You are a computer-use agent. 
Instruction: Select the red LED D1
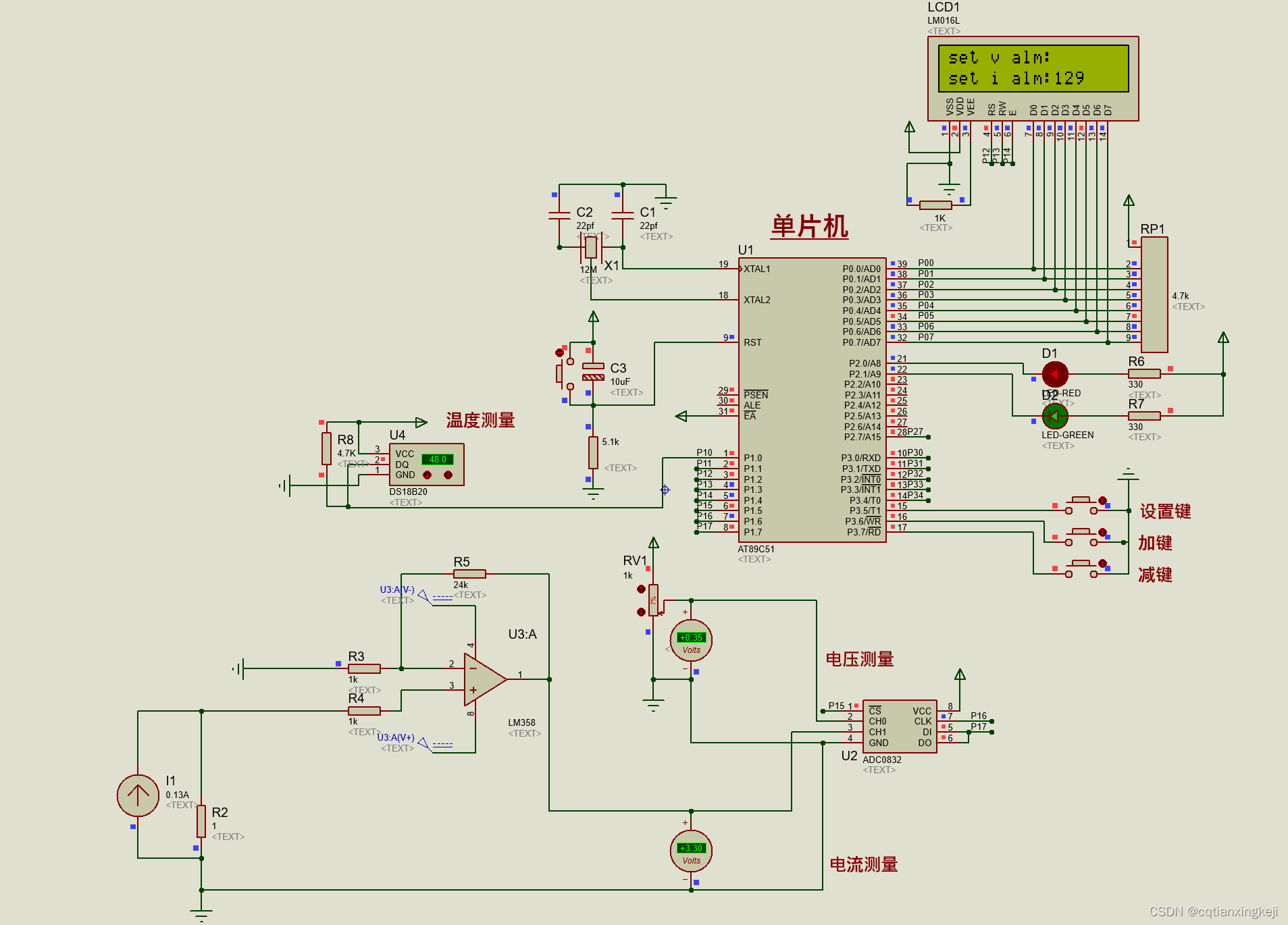1054,373
